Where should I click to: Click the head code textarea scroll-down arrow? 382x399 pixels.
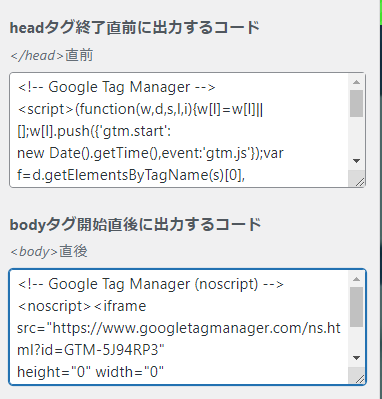click(356, 161)
